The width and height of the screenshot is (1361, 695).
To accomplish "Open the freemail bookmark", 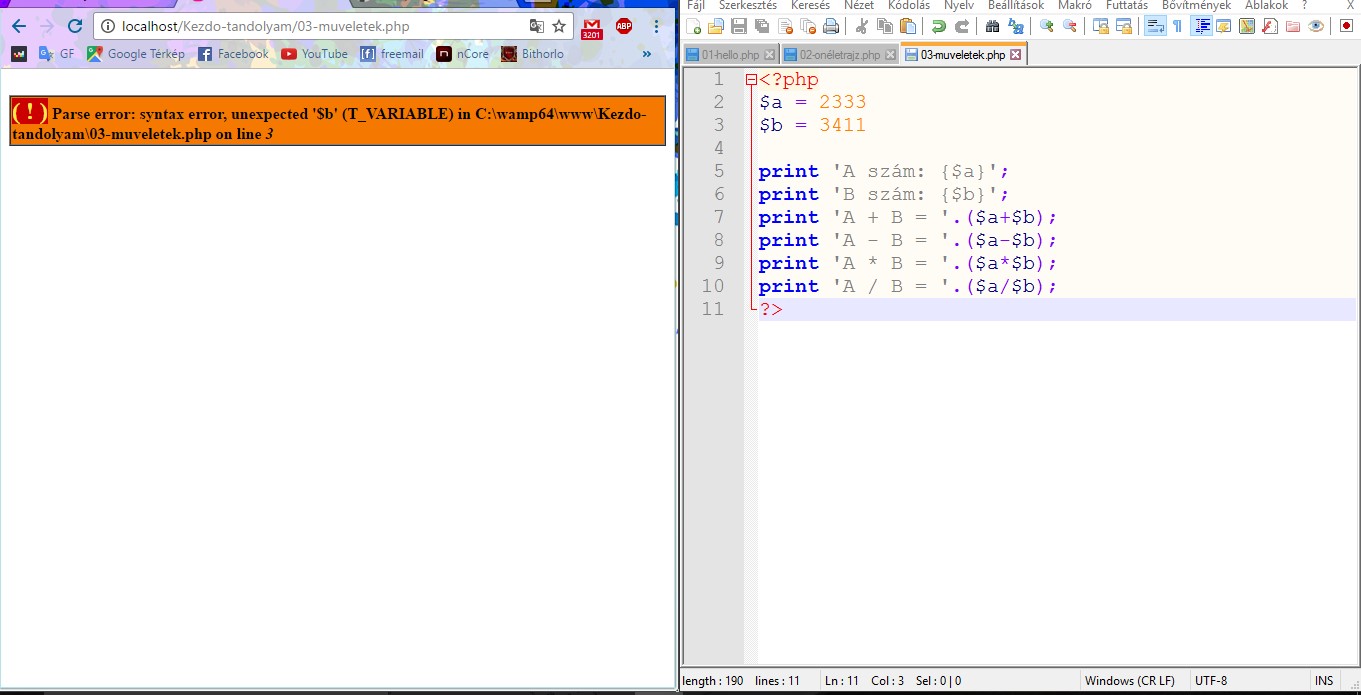I will [x=392, y=54].
